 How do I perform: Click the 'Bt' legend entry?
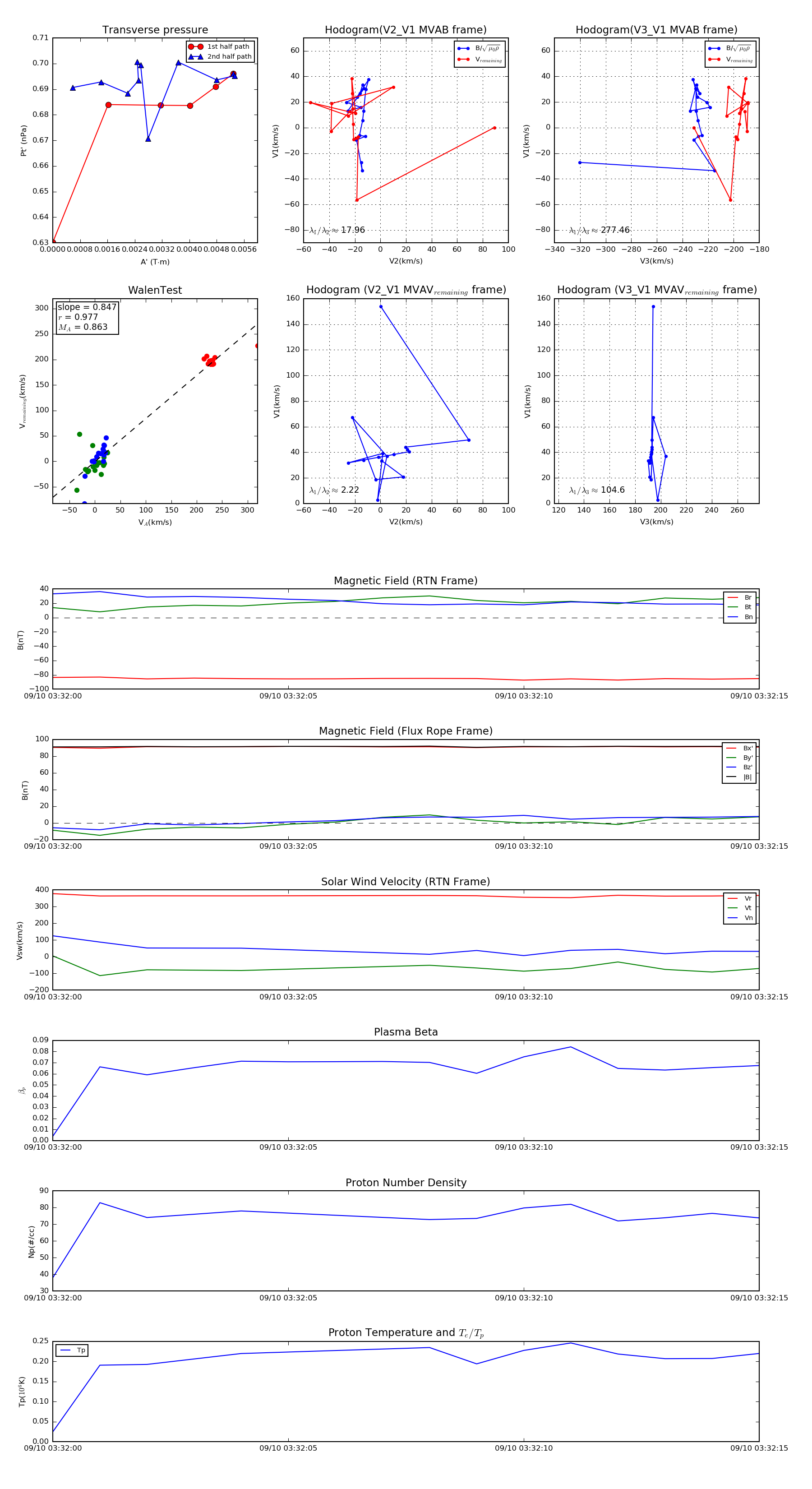coord(740,607)
